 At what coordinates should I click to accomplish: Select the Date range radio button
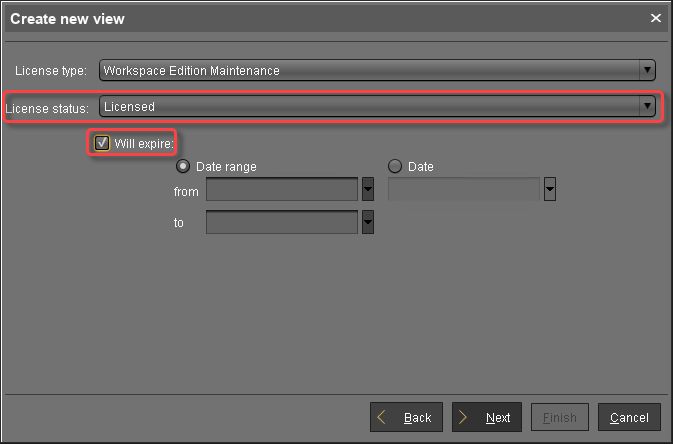(x=183, y=167)
